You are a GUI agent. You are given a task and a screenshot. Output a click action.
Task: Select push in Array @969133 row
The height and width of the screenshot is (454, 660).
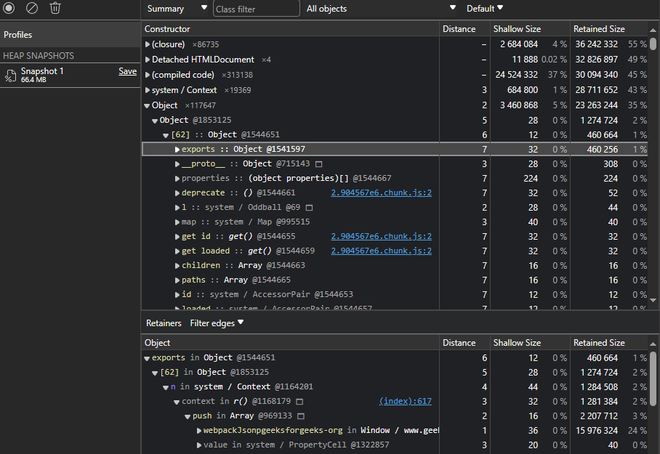(395, 416)
